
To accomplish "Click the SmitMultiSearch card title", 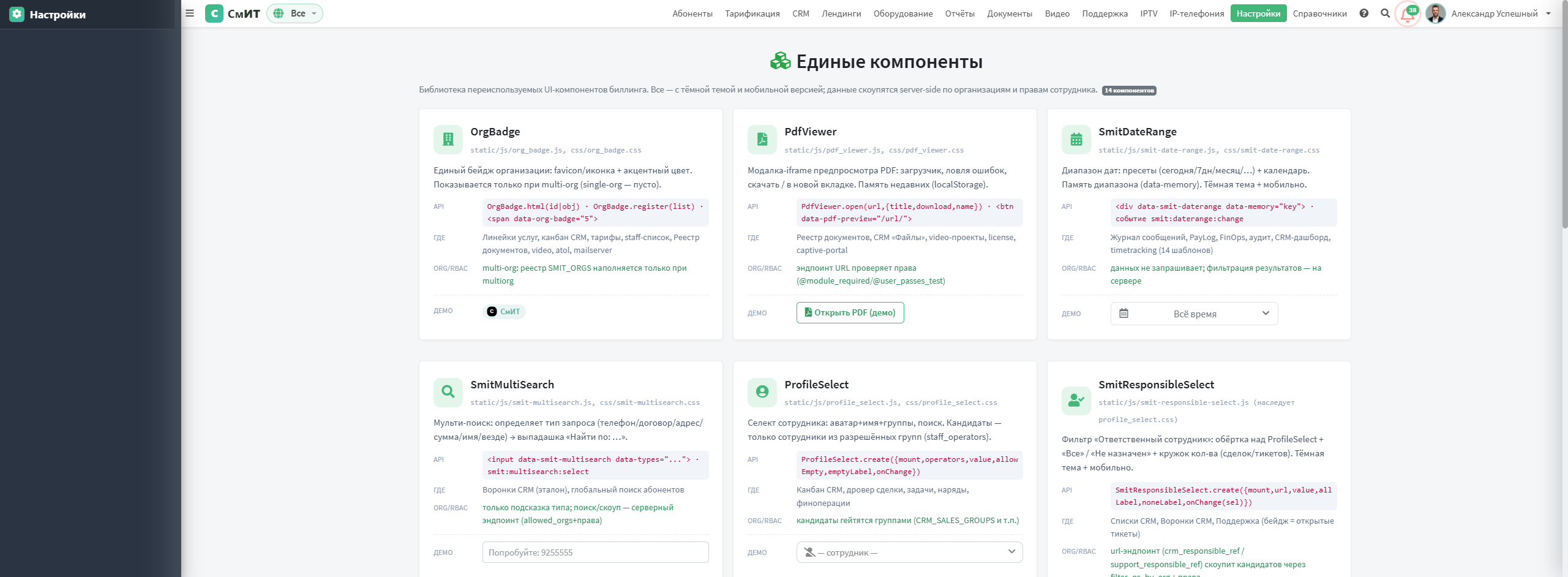I will click(512, 385).
